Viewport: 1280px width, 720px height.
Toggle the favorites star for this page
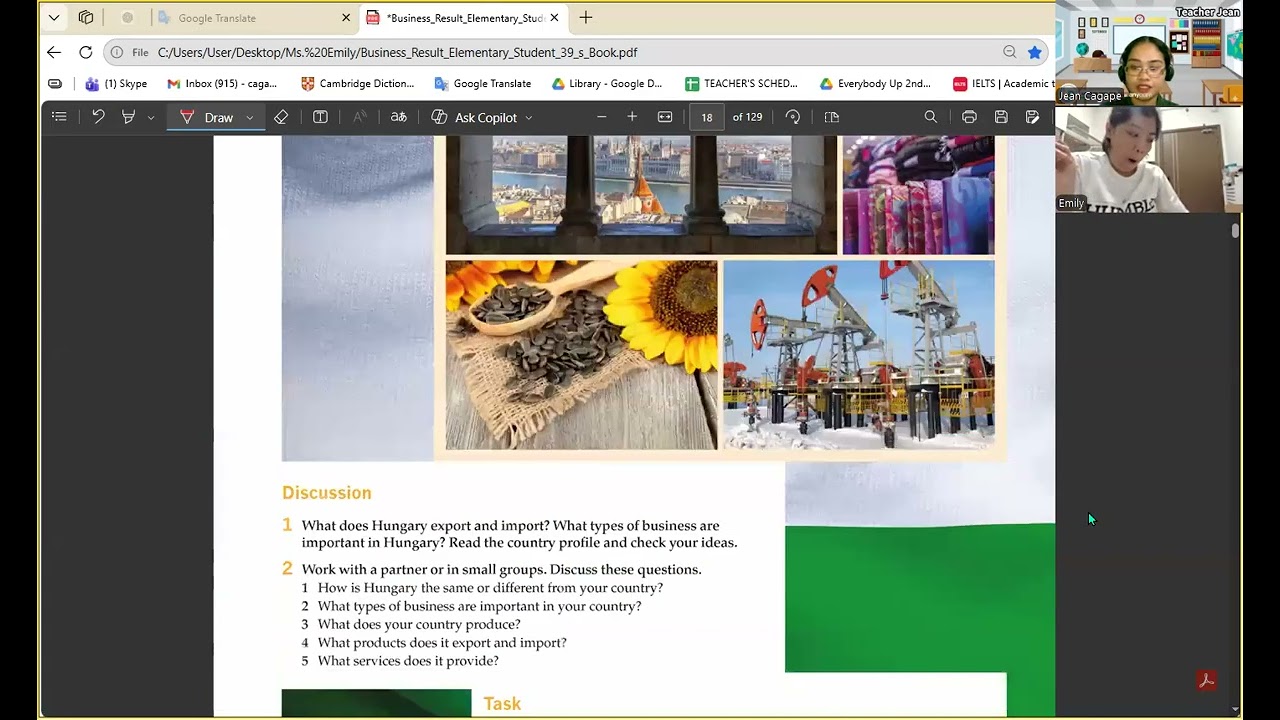click(x=1035, y=52)
